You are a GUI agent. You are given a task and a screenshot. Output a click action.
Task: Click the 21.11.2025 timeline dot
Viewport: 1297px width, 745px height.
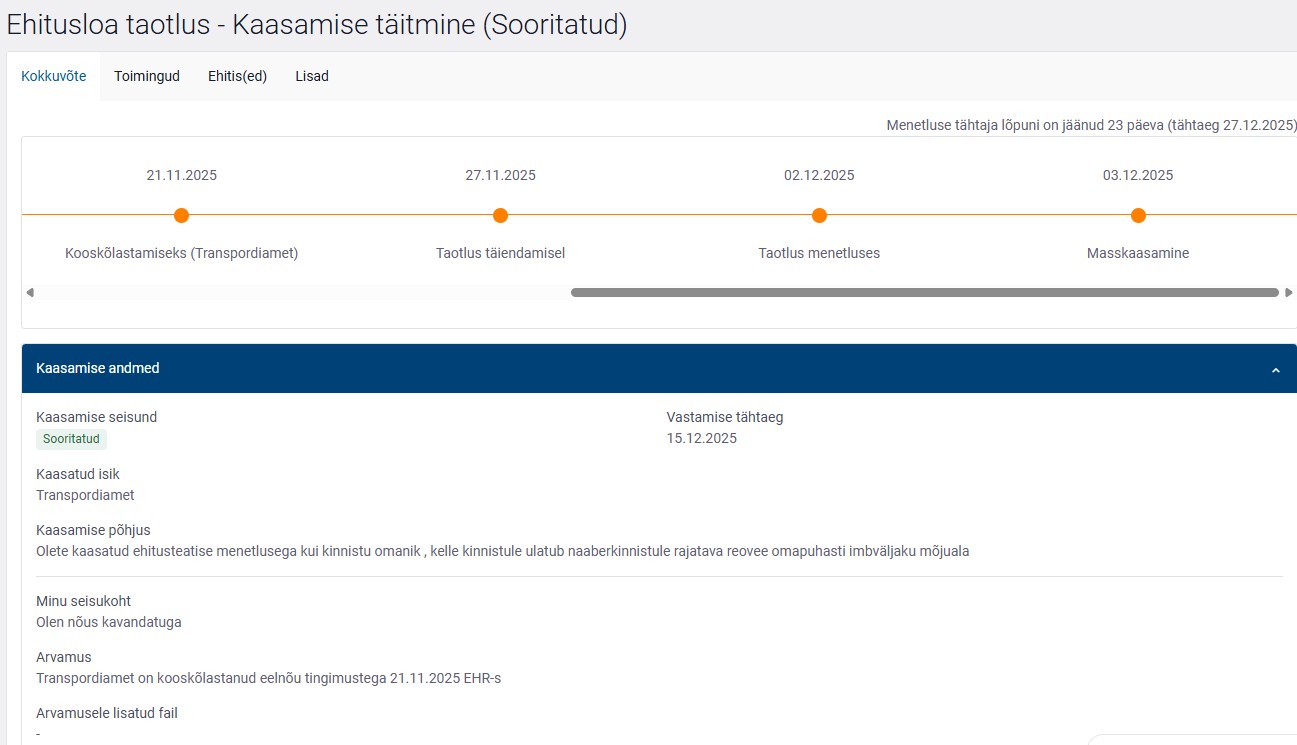point(181,215)
